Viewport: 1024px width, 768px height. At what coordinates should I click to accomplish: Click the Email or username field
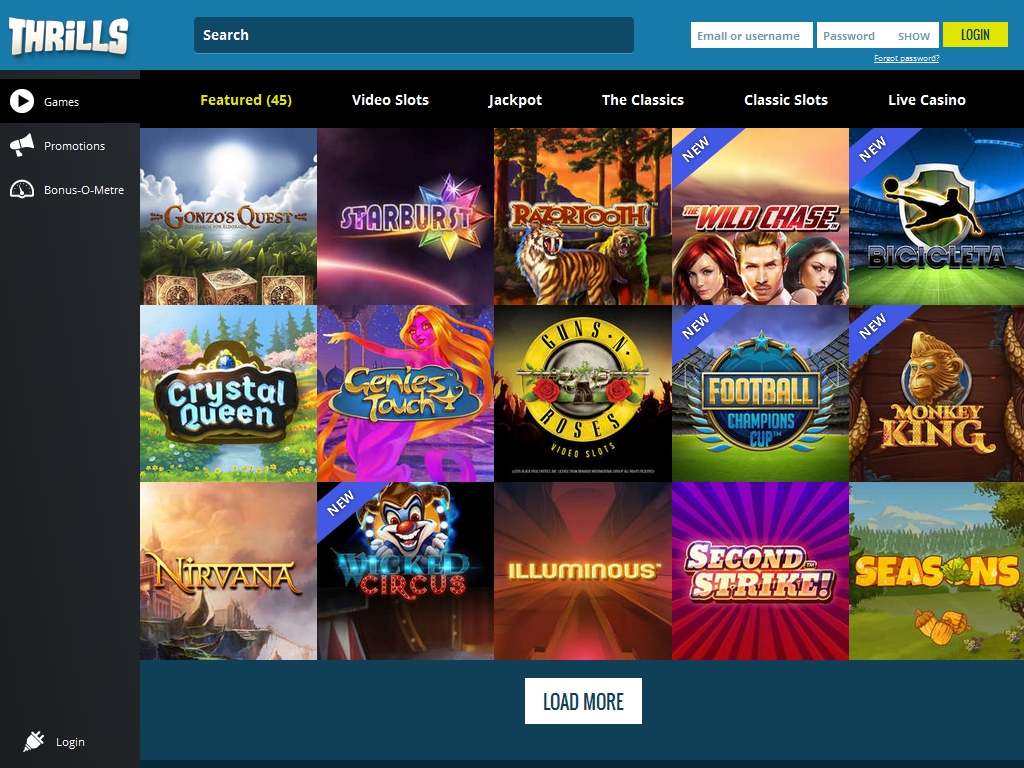[x=752, y=35]
